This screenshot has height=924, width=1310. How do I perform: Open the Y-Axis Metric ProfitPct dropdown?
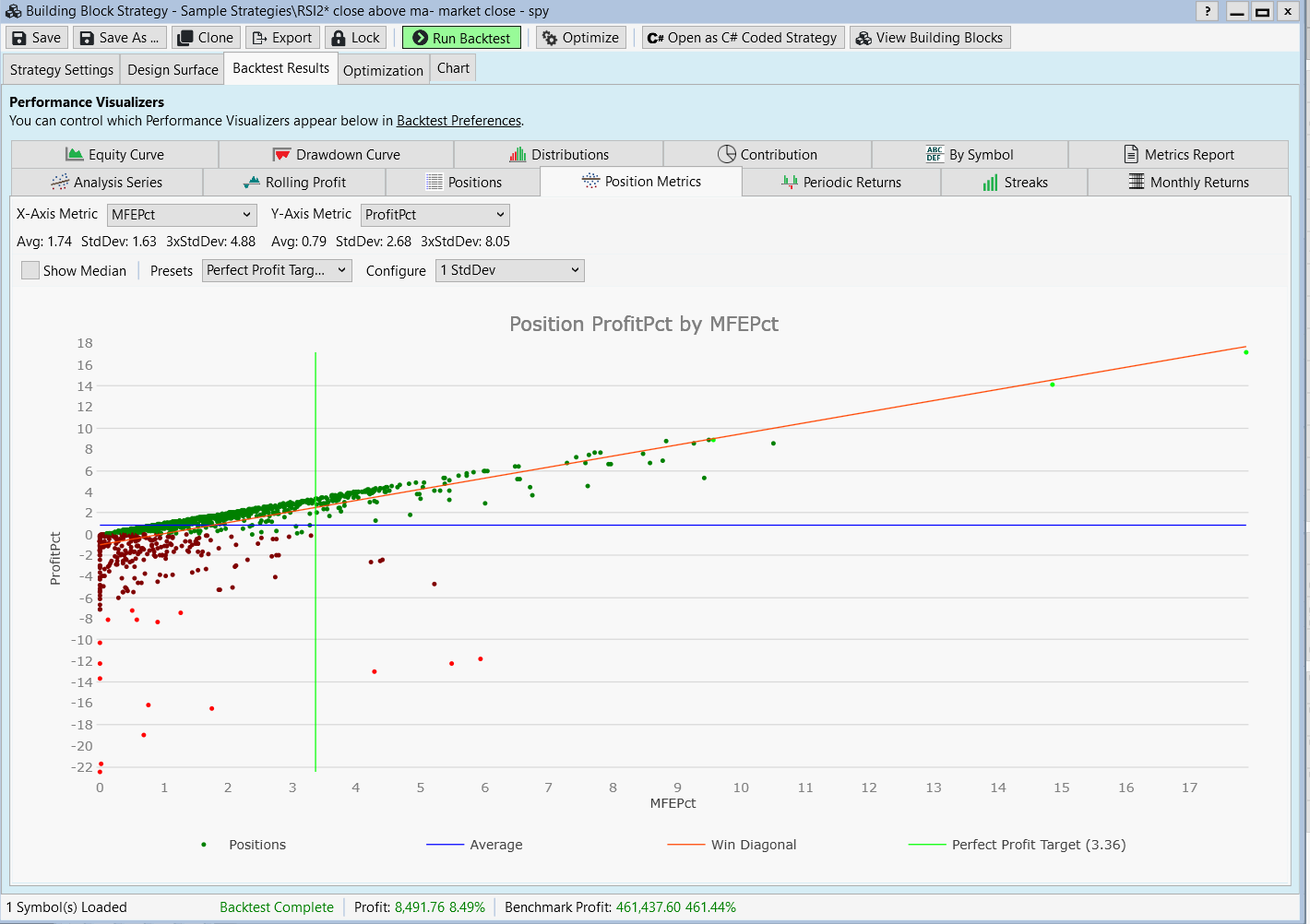coord(435,215)
